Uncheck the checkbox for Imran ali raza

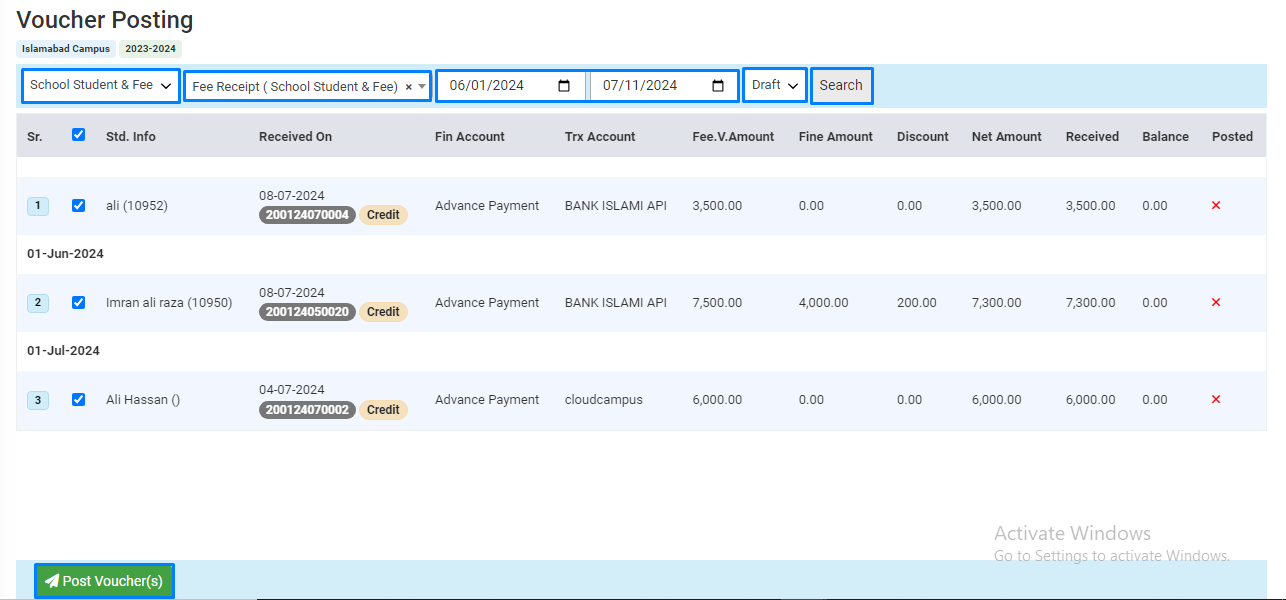(79, 302)
